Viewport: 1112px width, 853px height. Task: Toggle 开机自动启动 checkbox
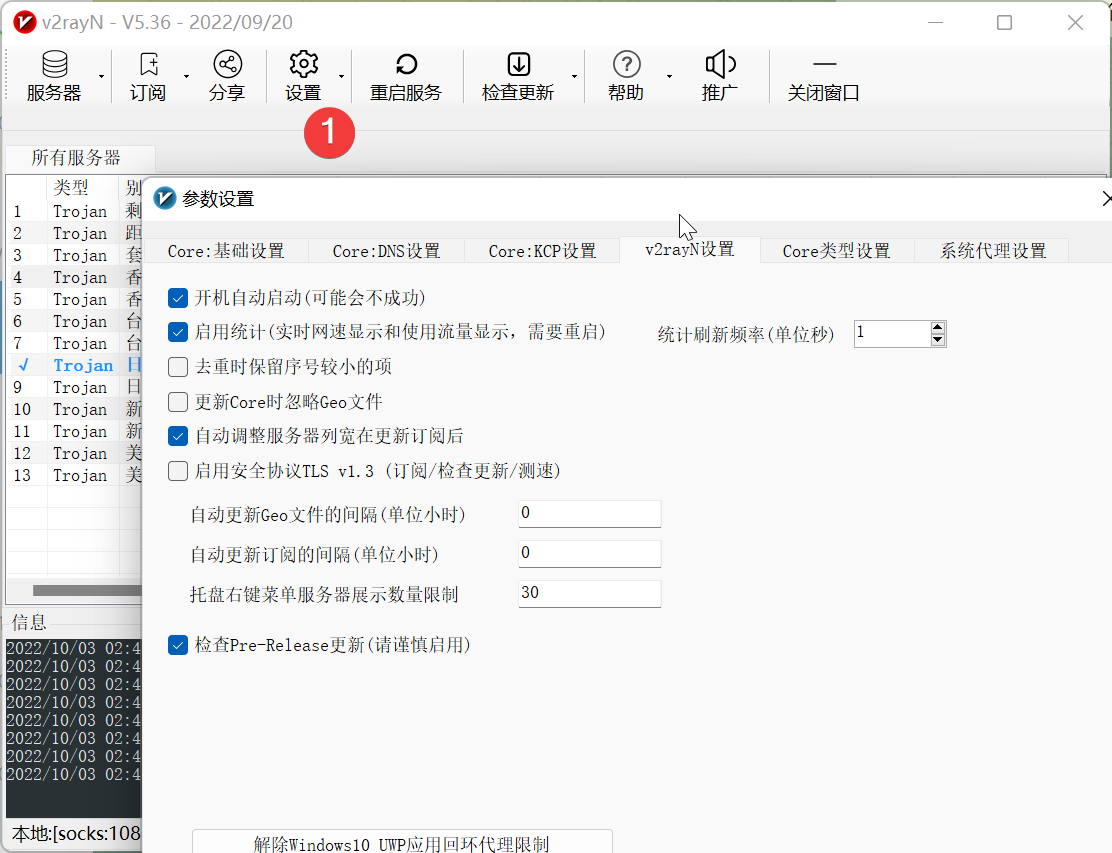(x=178, y=298)
